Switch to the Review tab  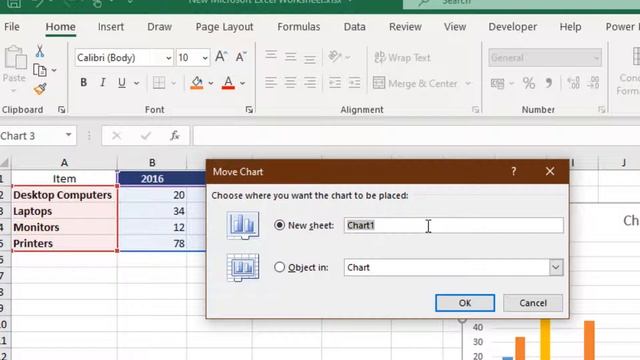click(x=405, y=27)
